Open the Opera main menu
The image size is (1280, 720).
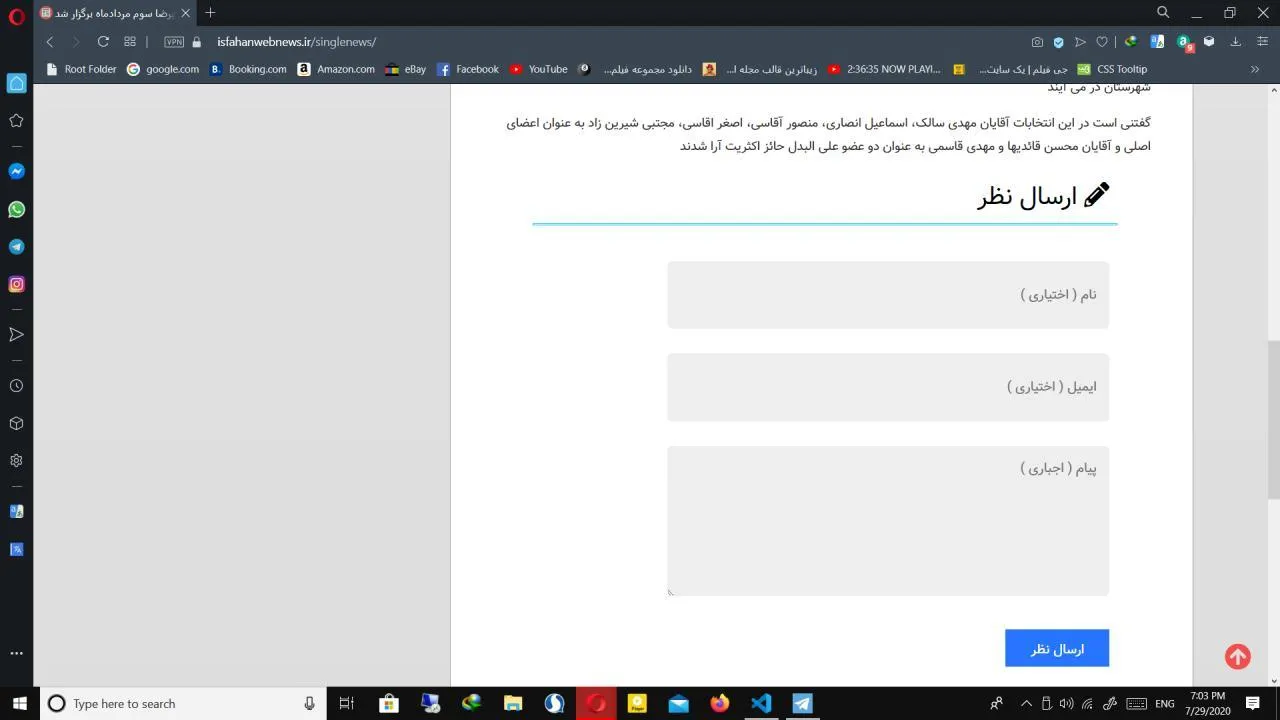click(16, 14)
